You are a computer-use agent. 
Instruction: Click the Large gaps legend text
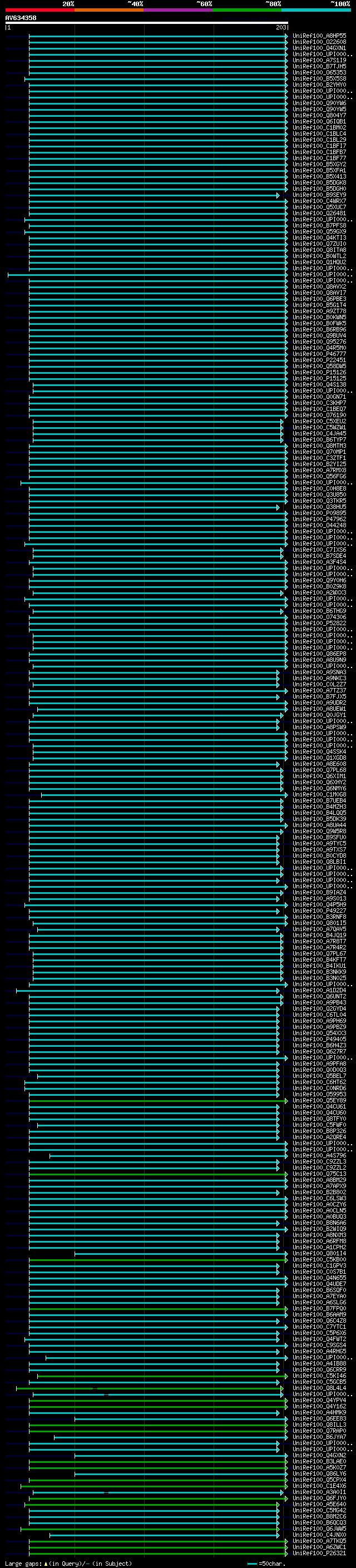pyautogui.click(x=68, y=1564)
